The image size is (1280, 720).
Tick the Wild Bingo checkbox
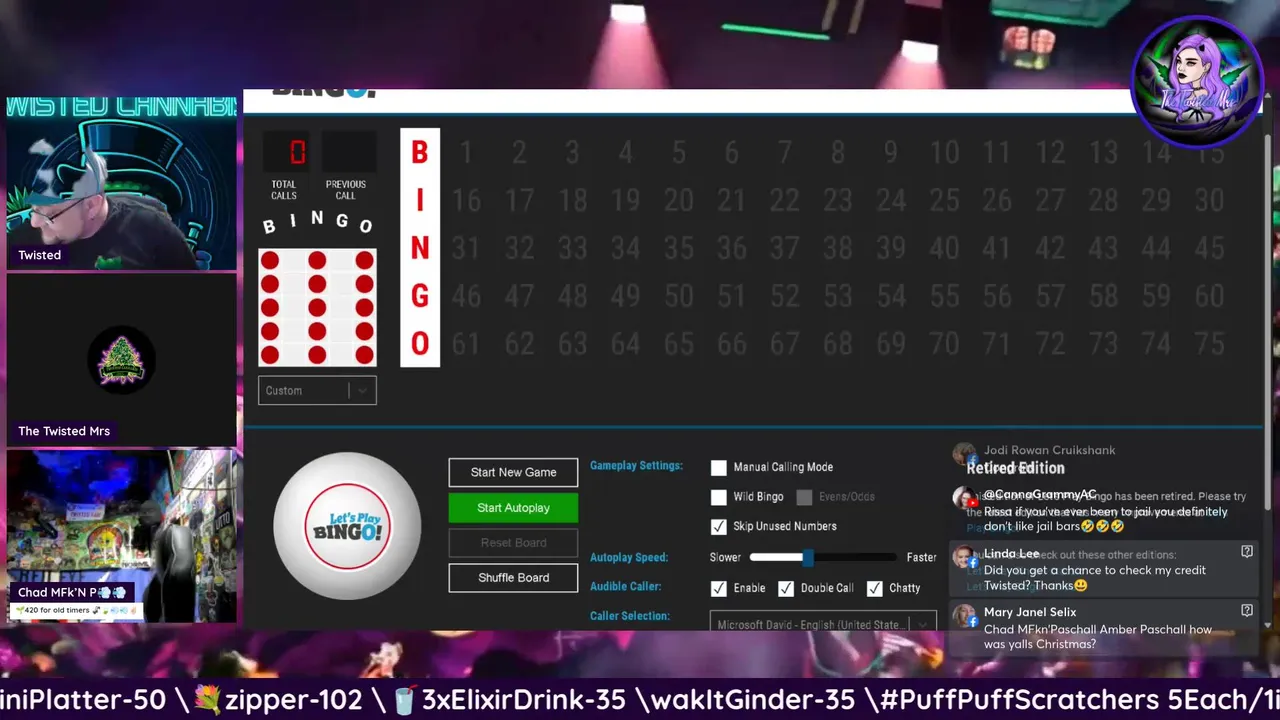[x=718, y=497]
